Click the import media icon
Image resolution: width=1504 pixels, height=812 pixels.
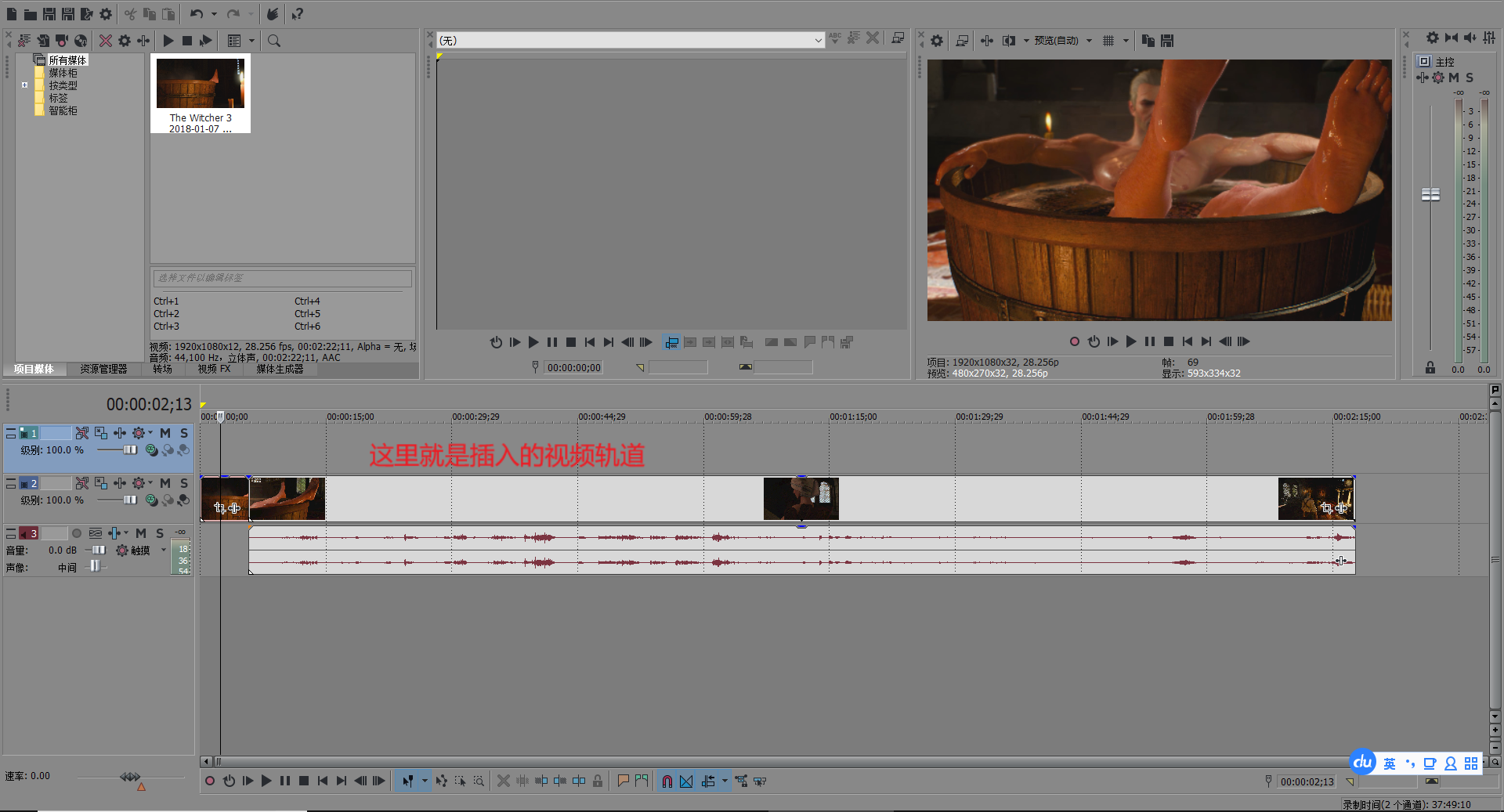coord(43,41)
